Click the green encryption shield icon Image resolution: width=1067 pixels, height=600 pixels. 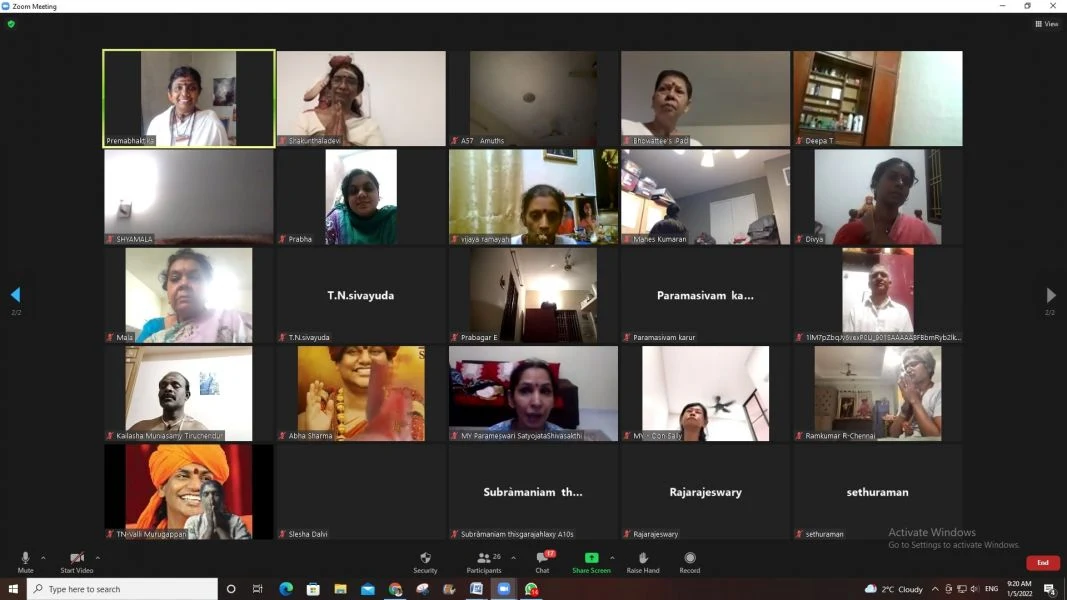pos(11,24)
